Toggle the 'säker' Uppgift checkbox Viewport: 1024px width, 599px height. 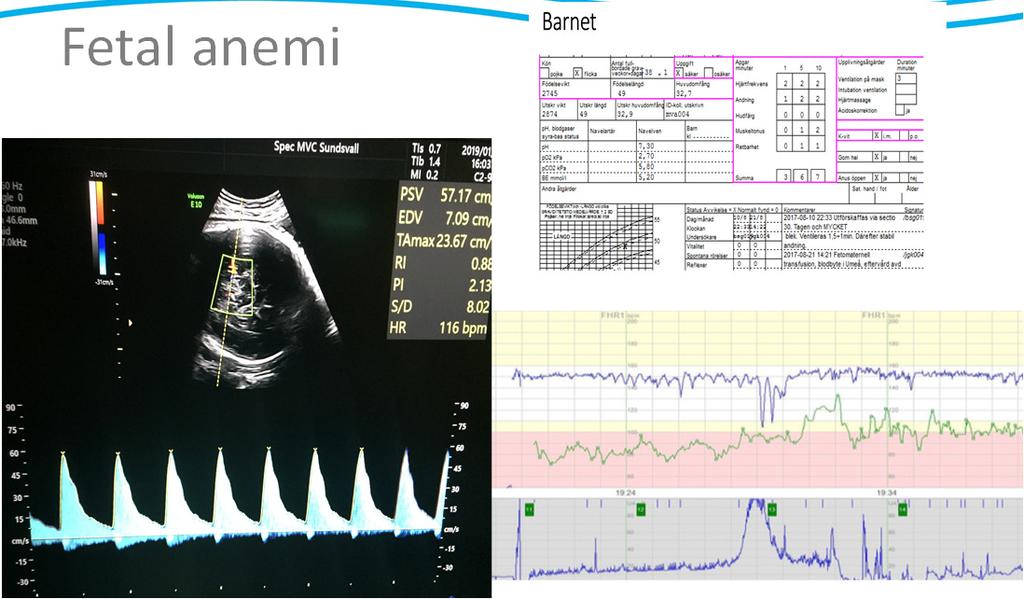(679, 73)
